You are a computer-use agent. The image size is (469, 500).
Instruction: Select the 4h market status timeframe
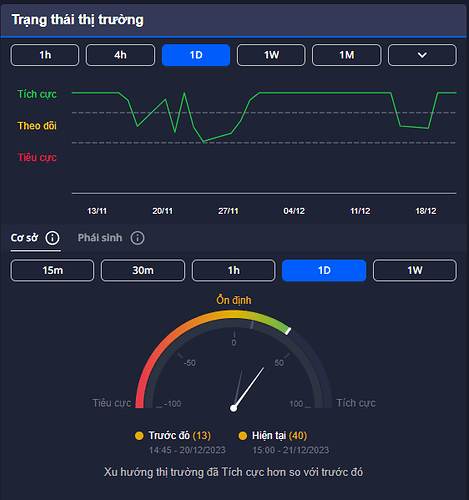pos(120,55)
